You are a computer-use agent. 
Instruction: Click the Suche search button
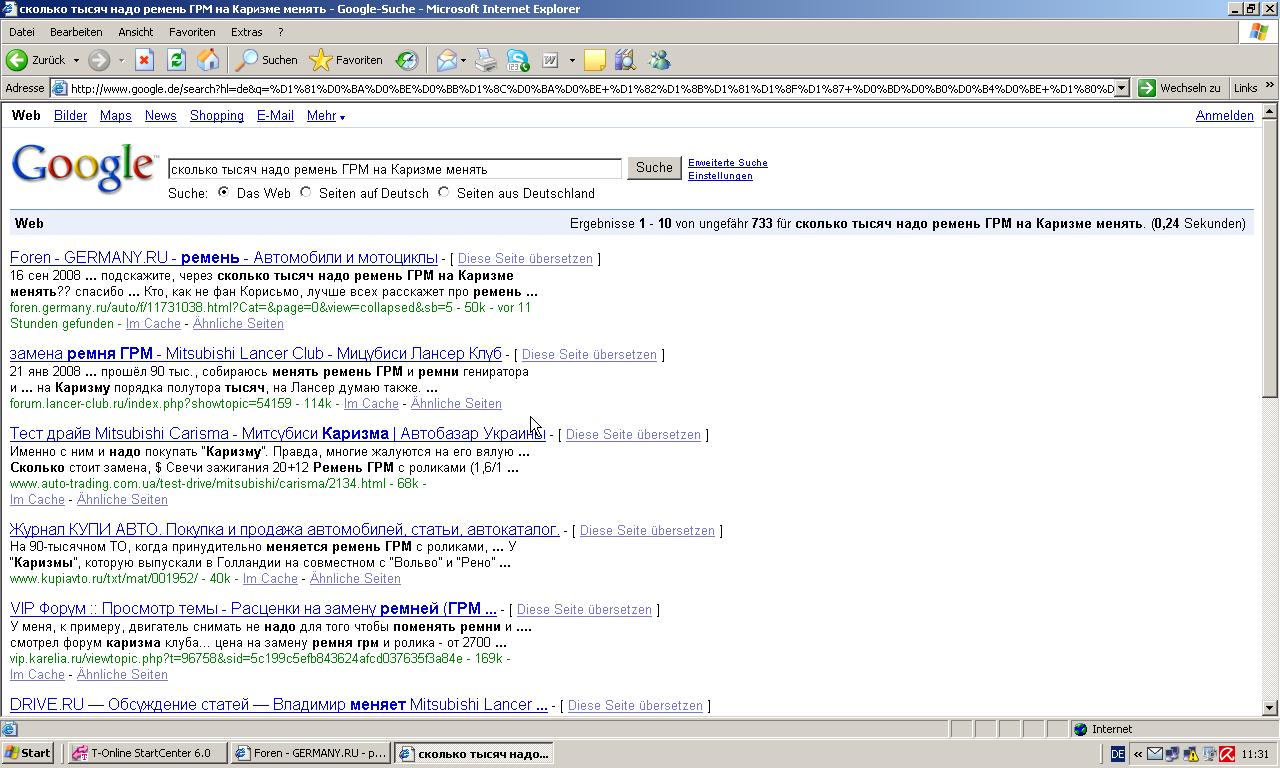[x=654, y=168]
